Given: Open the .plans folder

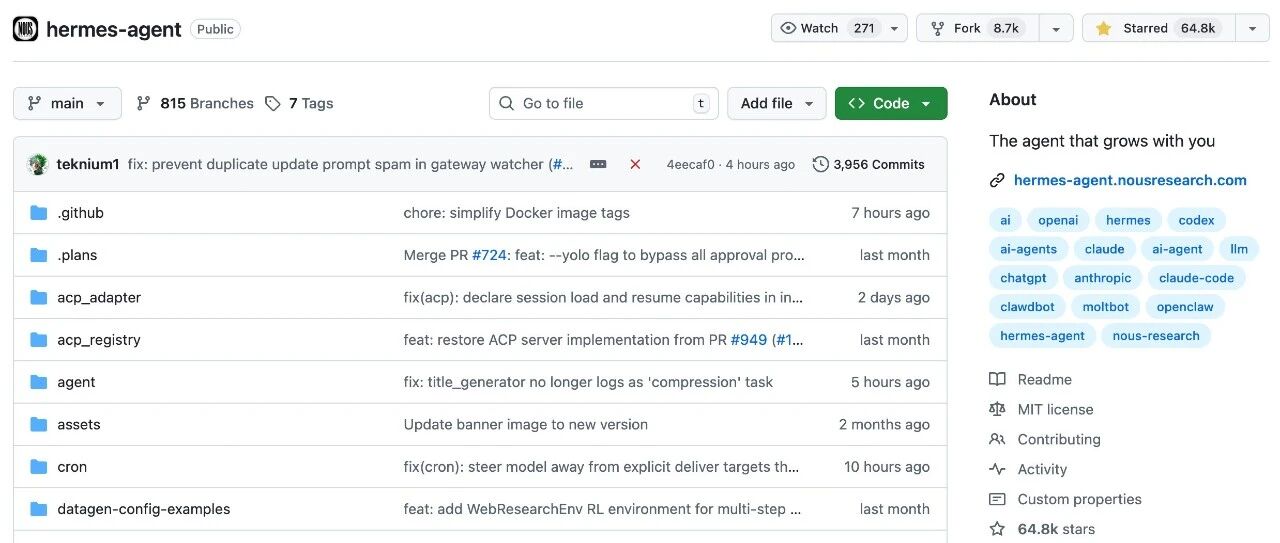Looking at the screenshot, I should point(77,255).
